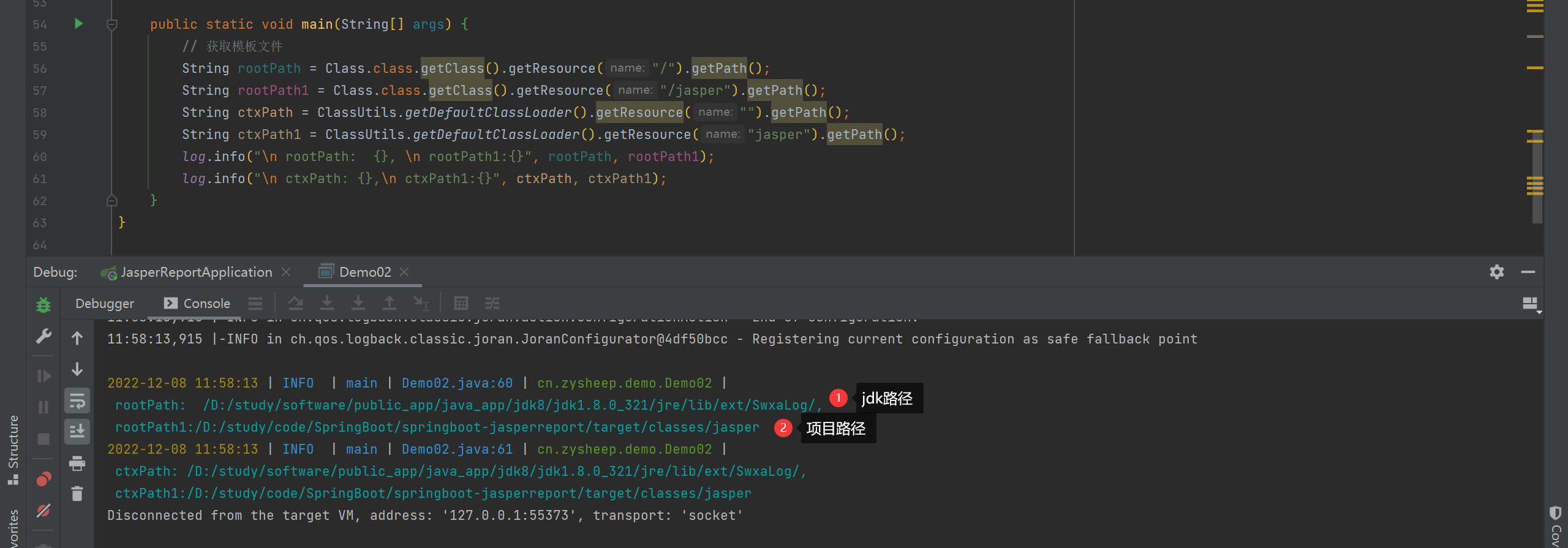This screenshot has height=548, width=1568.
Task: Collapse main method end fold marker at line 62
Action: 112,200
